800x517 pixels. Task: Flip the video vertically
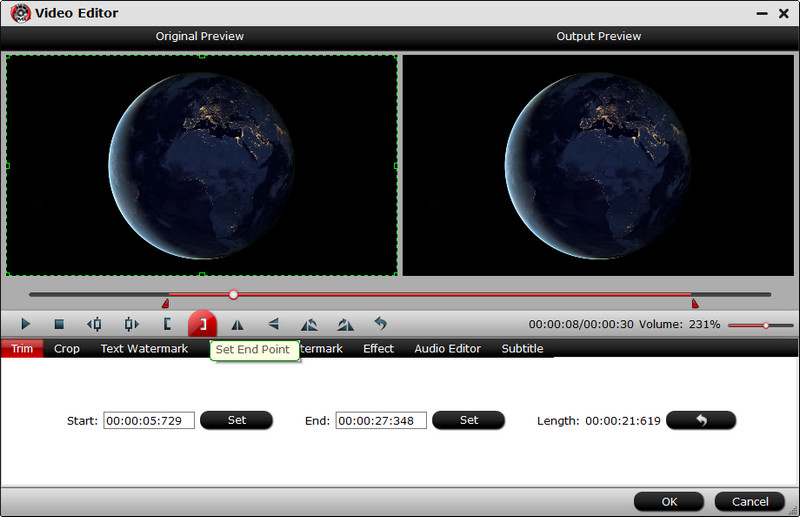click(x=273, y=324)
